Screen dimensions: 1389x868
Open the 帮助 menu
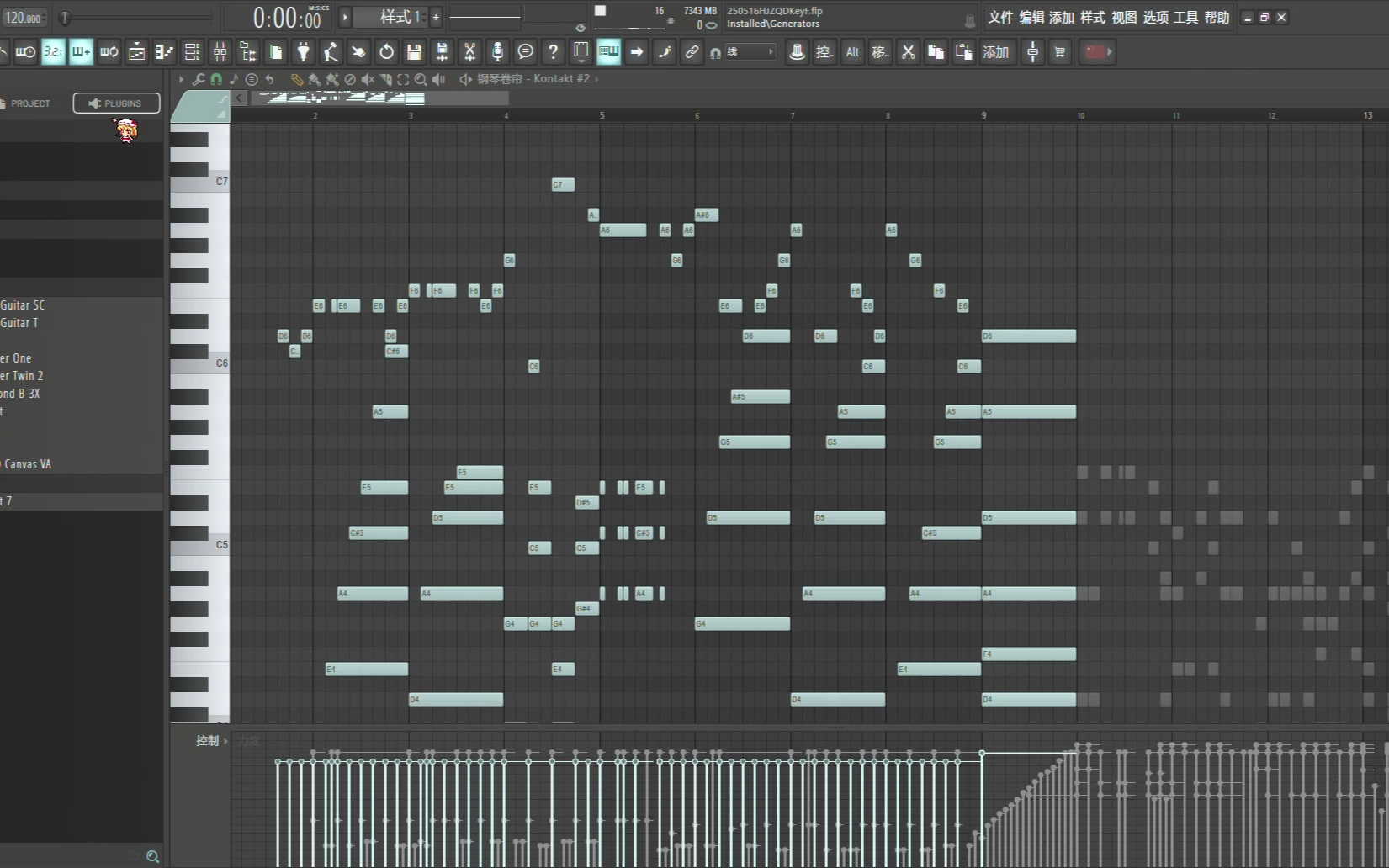click(x=1217, y=18)
